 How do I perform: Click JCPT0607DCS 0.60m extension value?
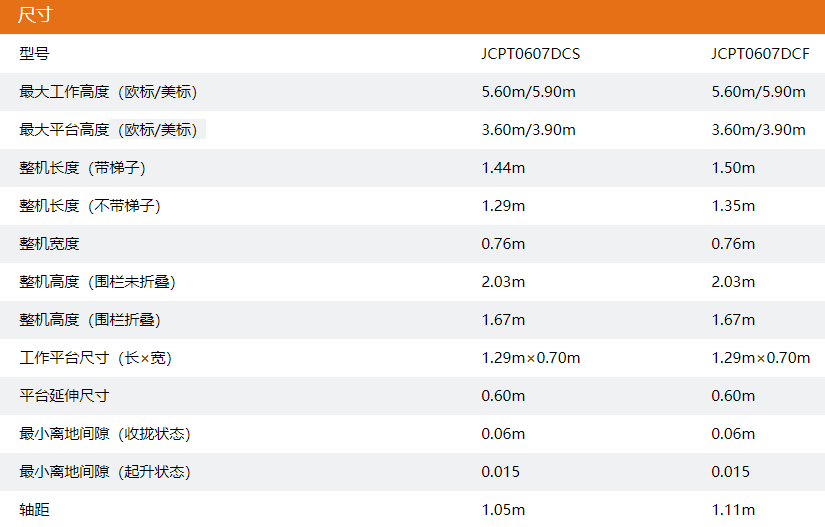point(503,396)
